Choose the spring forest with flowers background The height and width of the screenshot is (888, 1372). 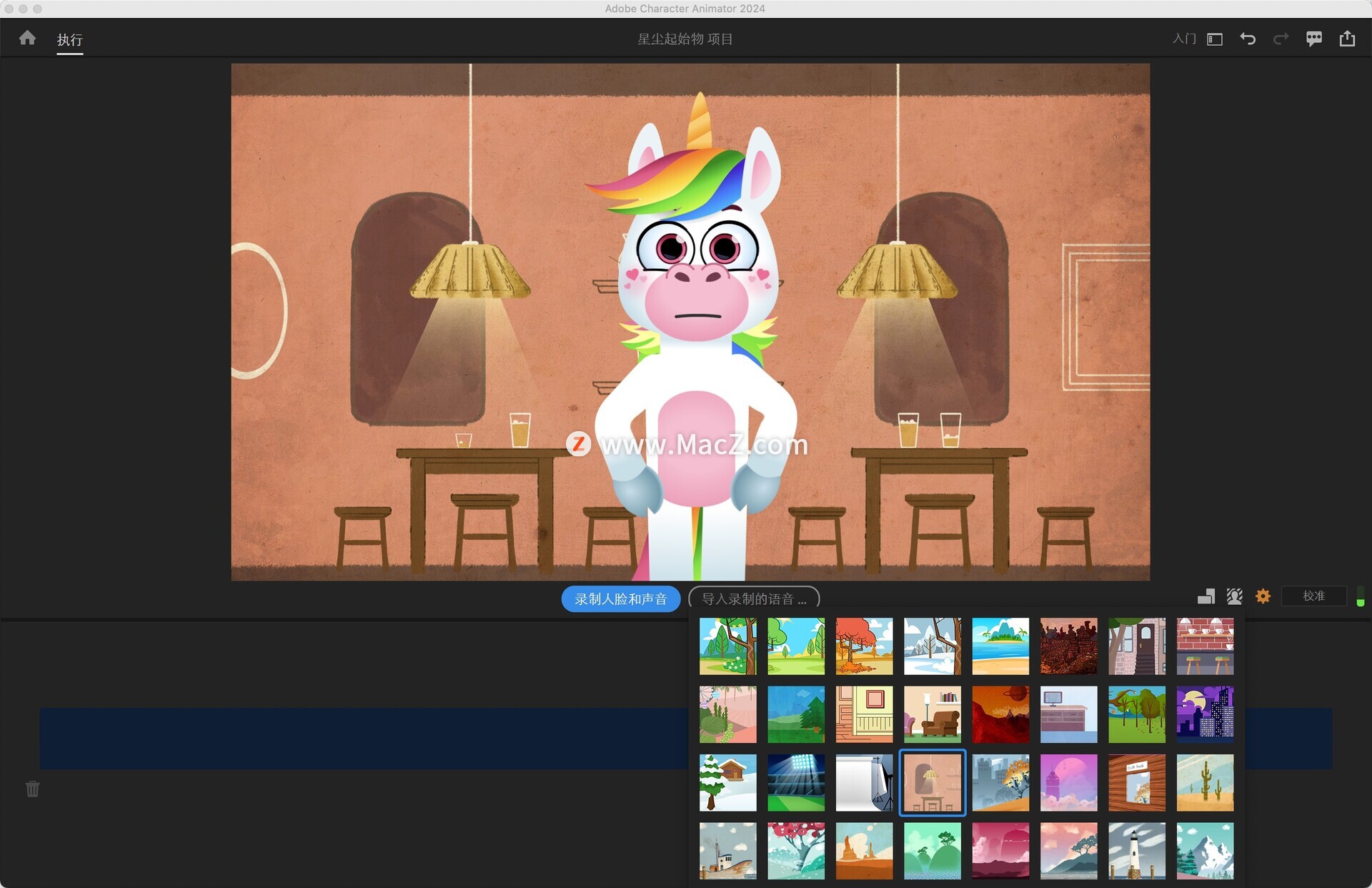click(728, 646)
